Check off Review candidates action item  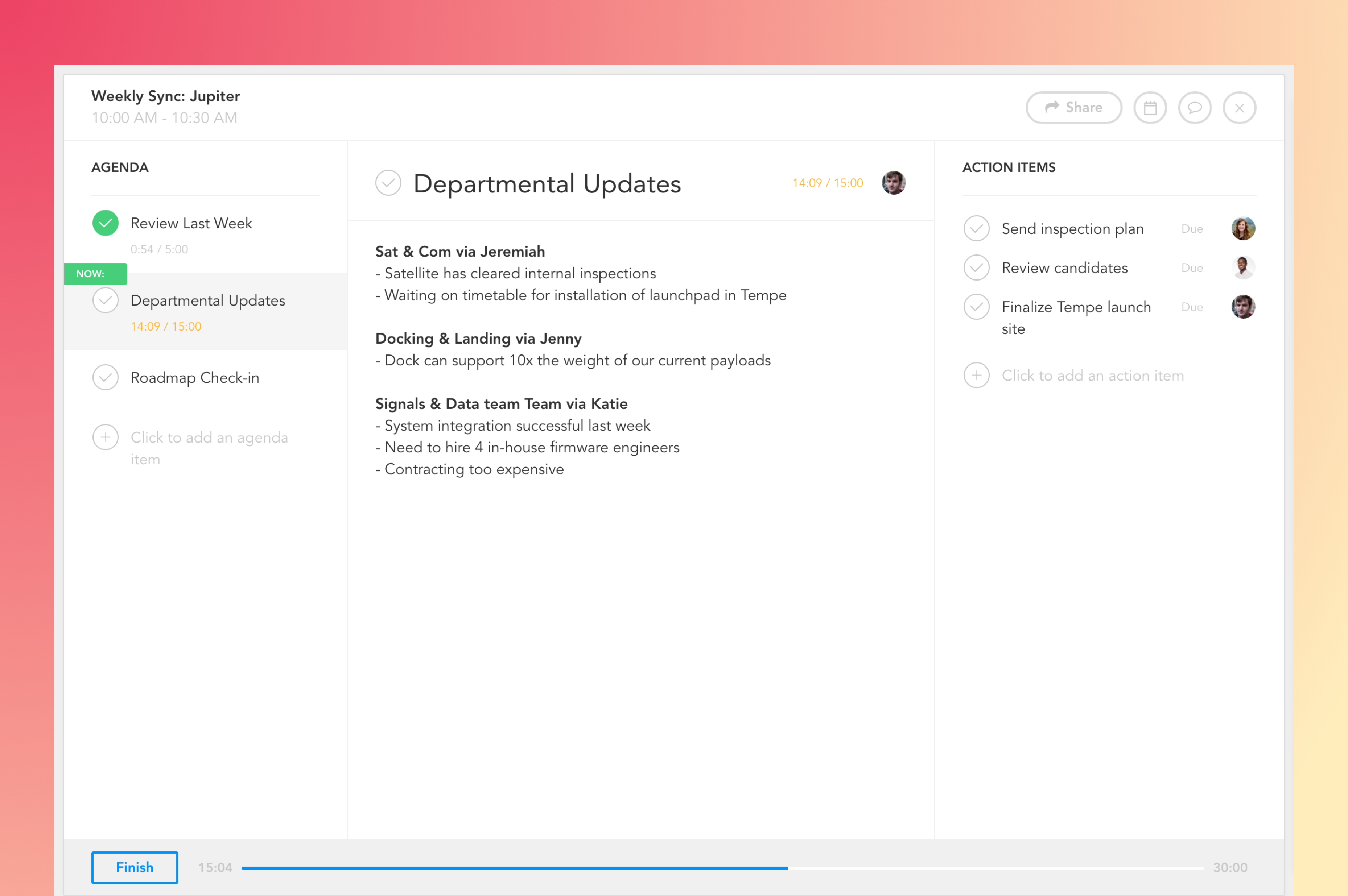976,267
